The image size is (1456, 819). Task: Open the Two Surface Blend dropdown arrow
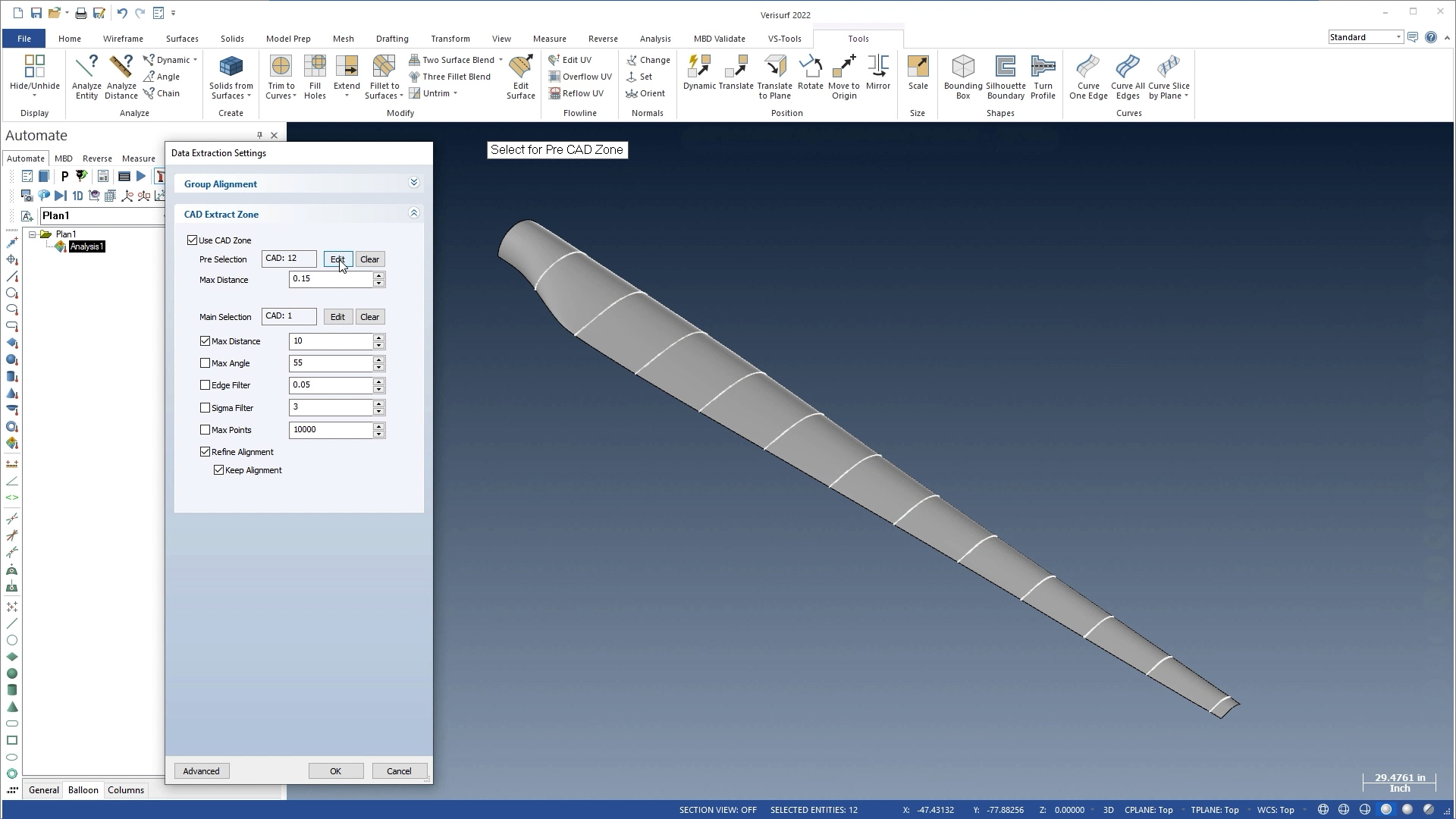(x=500, y=60)
